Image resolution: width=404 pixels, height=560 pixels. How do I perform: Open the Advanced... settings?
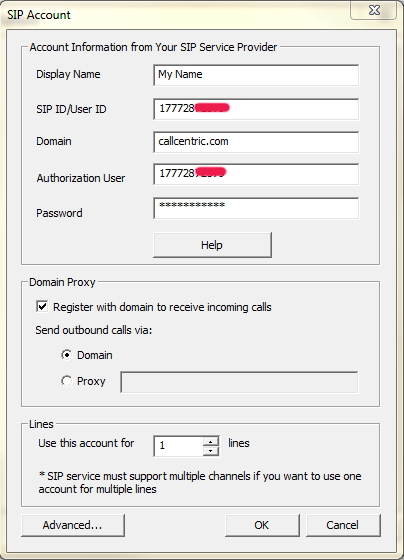click(73, 525)
